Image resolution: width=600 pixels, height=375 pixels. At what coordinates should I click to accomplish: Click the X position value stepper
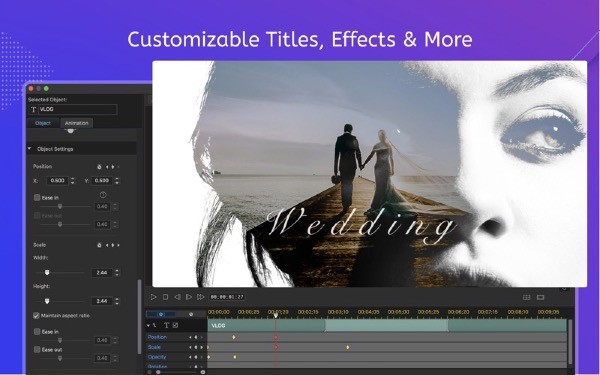pos(73,181)
